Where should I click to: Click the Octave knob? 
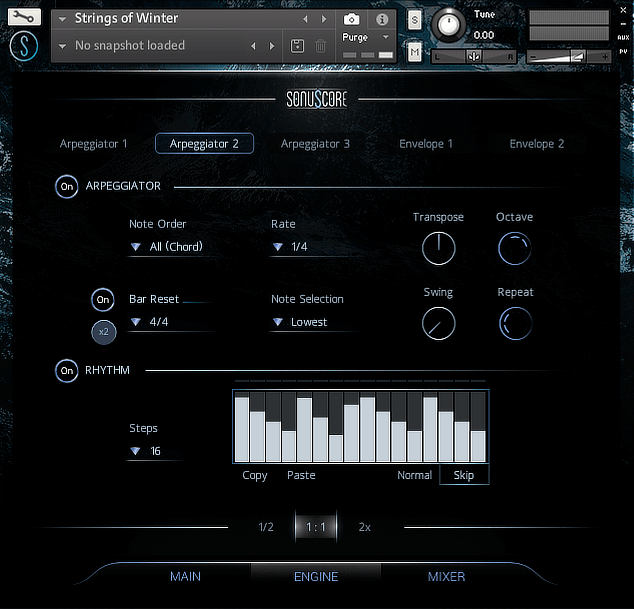(x=514, y=248)
